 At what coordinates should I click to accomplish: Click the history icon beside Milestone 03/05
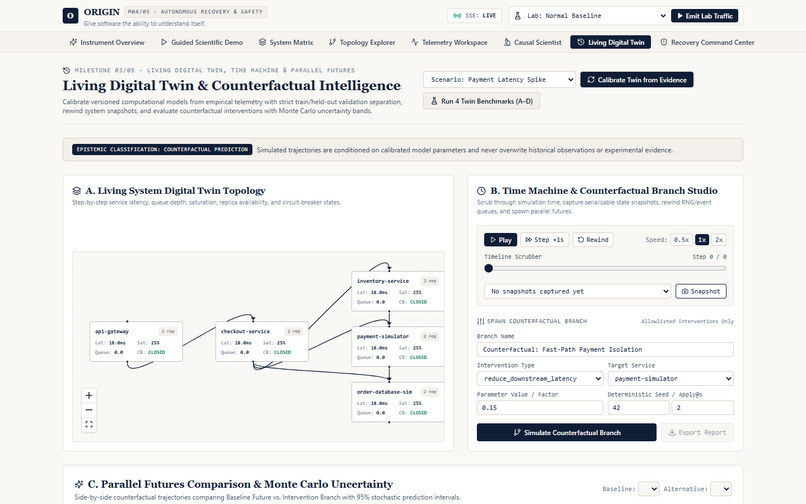[x=66, y=70]
